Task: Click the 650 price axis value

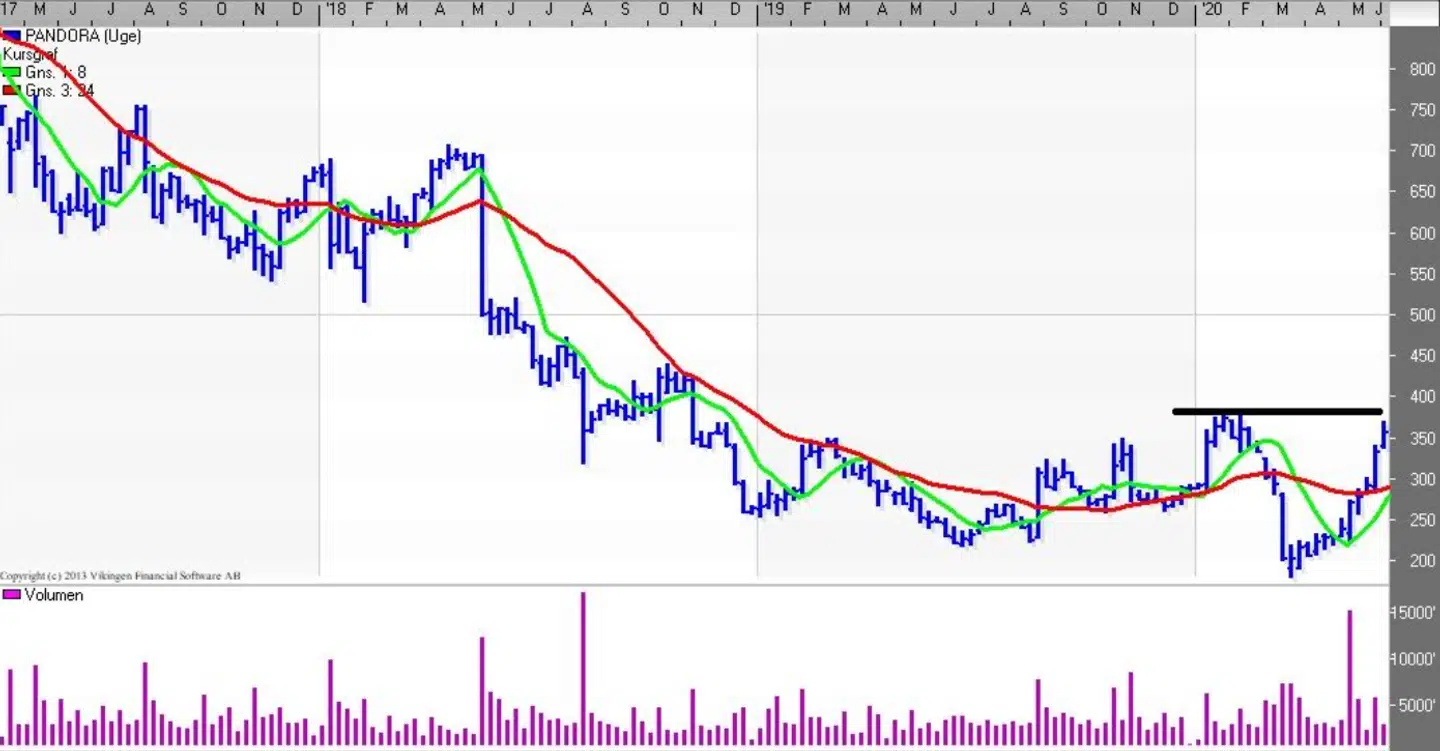Action: click(x=1422, y=192)
